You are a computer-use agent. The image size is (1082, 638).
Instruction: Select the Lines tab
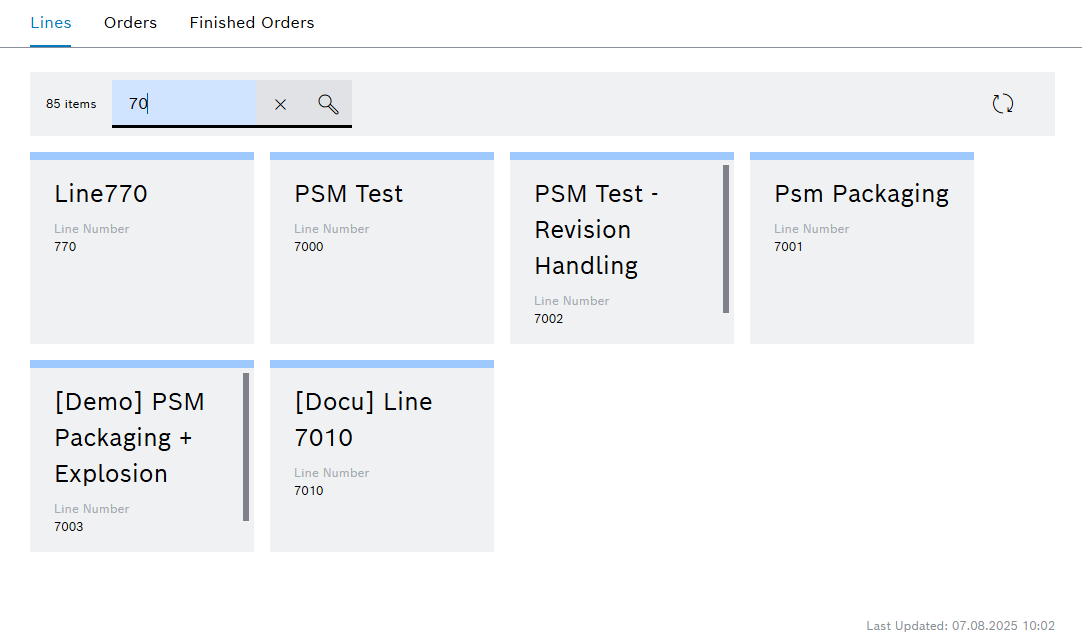(x=50, y=22)
